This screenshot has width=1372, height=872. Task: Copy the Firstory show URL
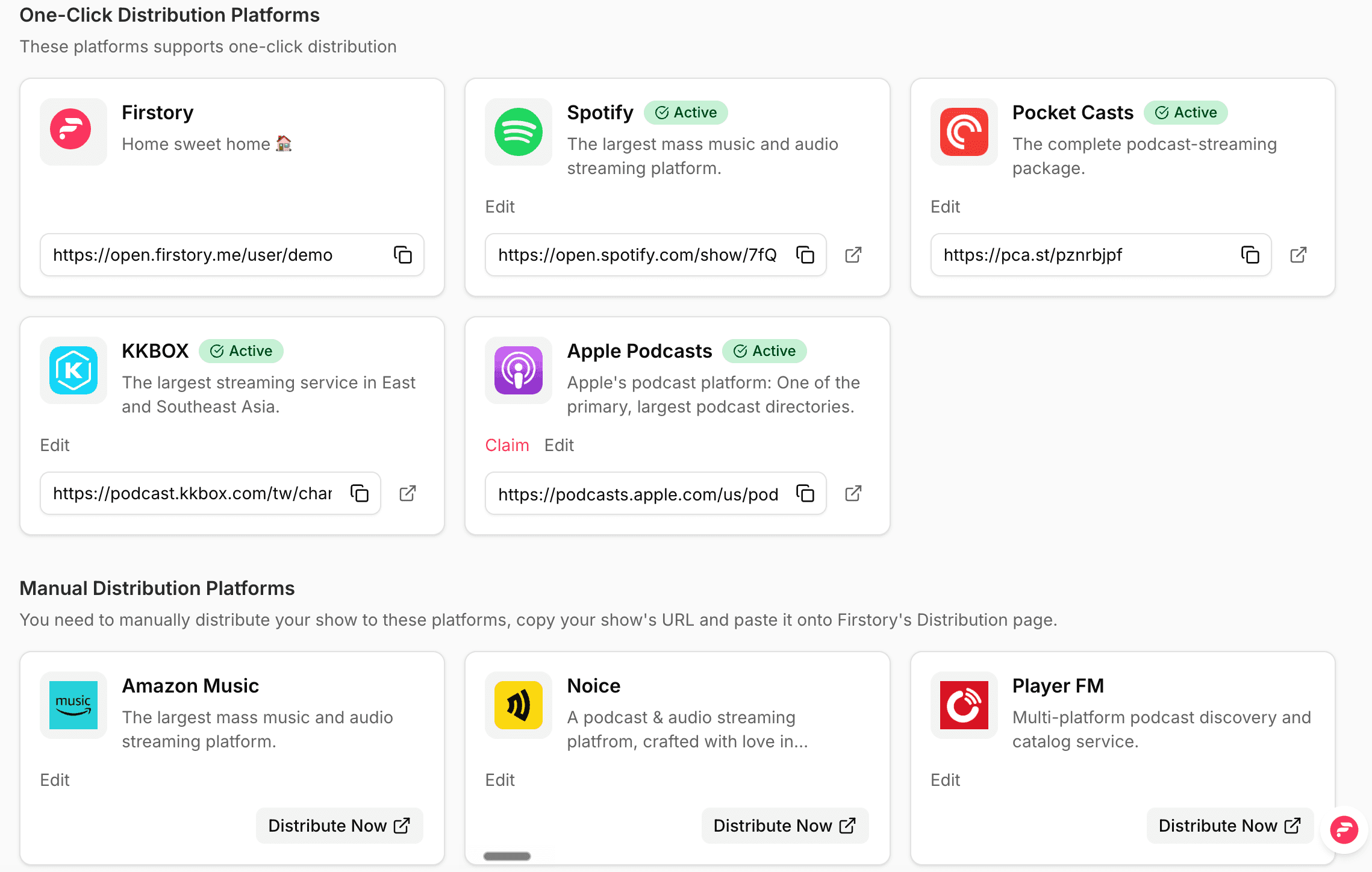(402, 255)
